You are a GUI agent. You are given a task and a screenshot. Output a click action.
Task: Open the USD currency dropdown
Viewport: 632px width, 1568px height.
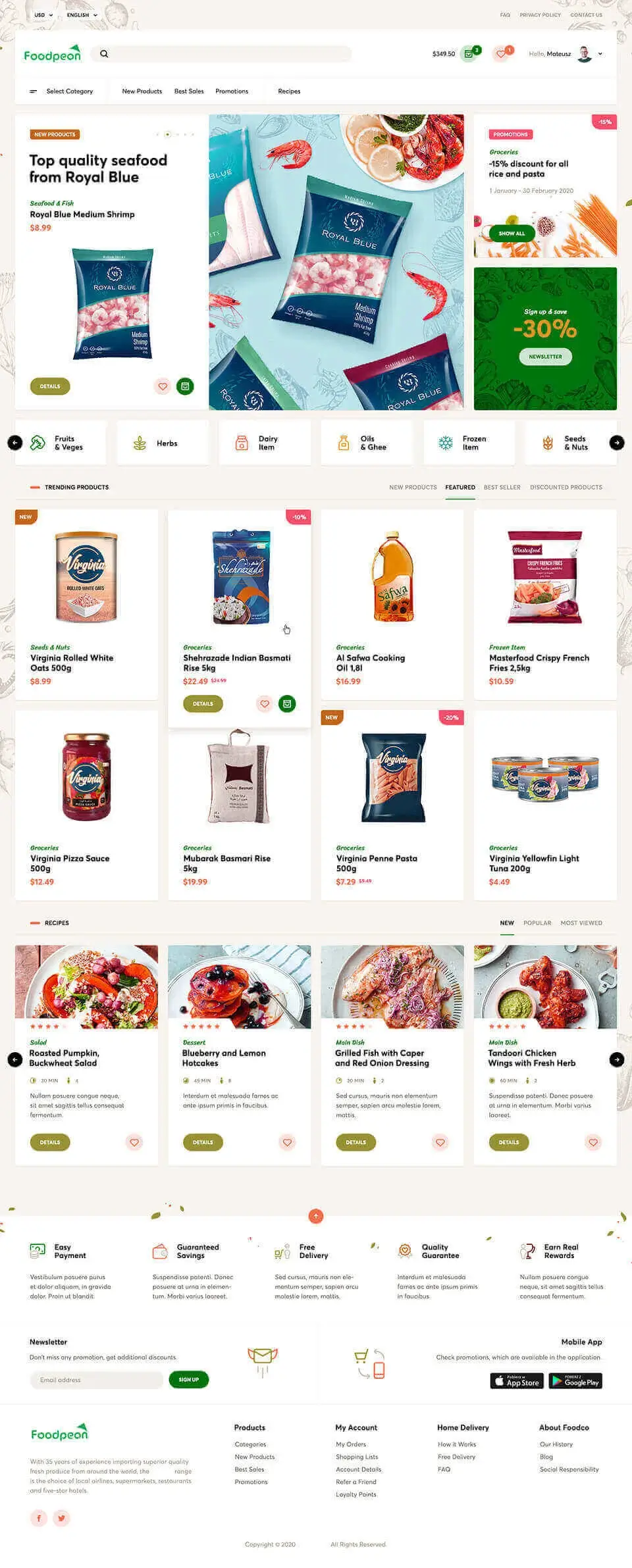point(43,14)
